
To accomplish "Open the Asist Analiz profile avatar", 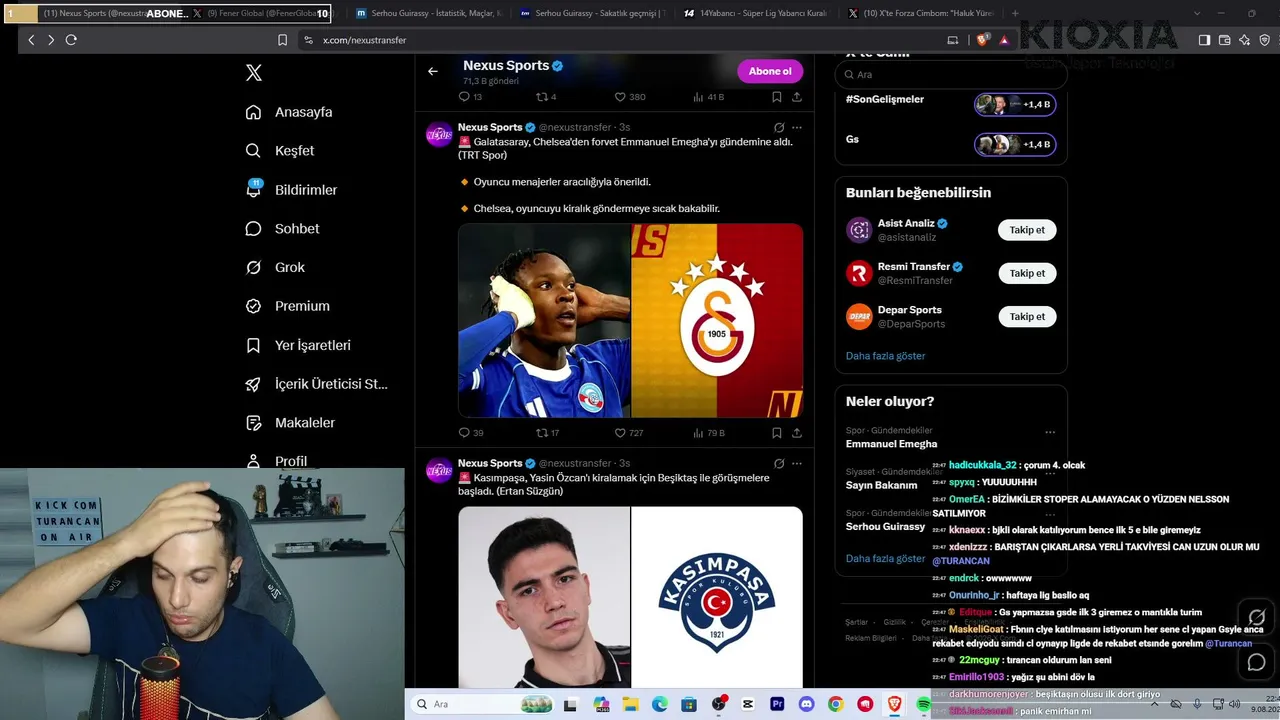I will point(859,230).
